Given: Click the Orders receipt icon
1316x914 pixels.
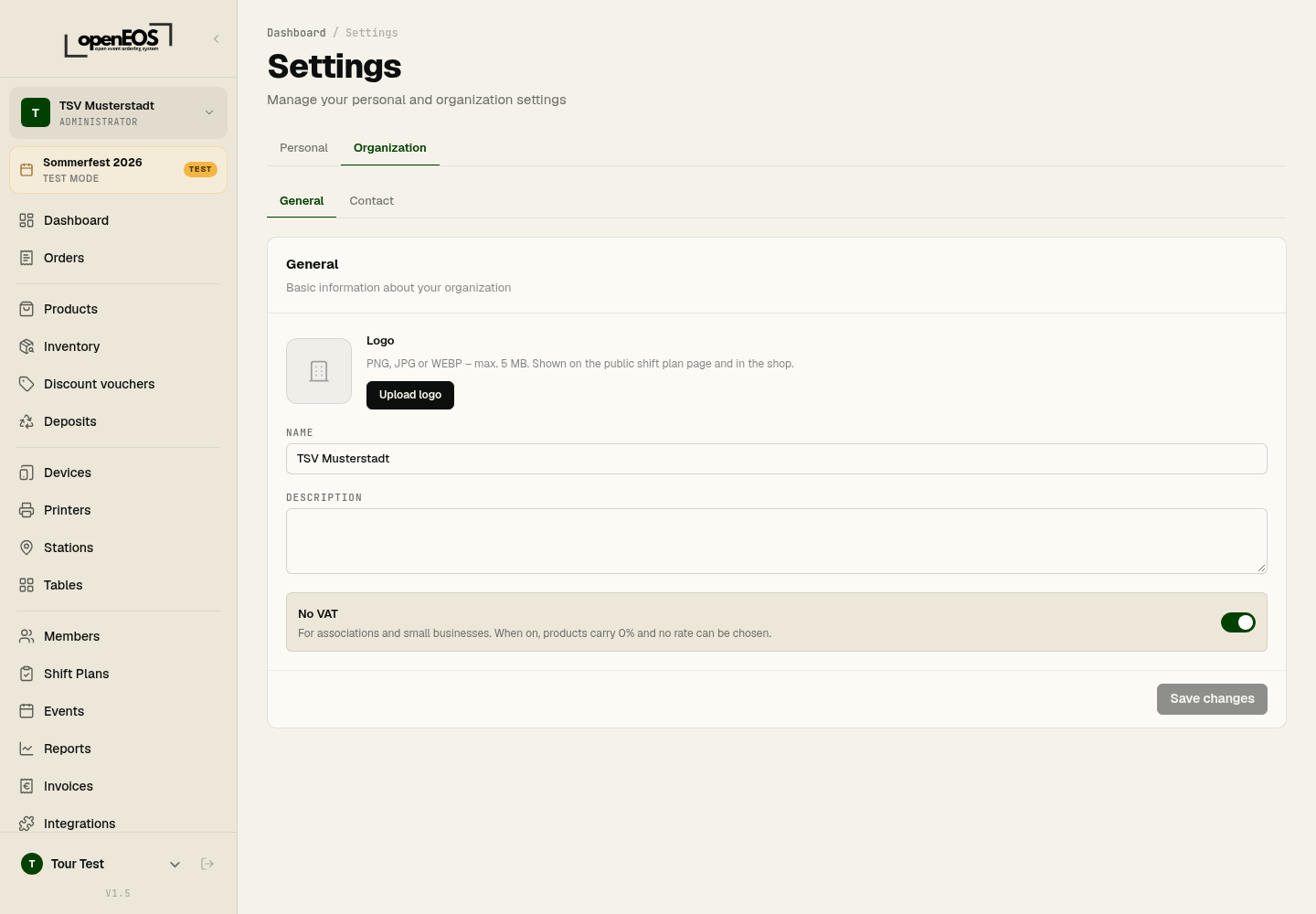Looking at the screenshot, I should click(x=27, y=258).
